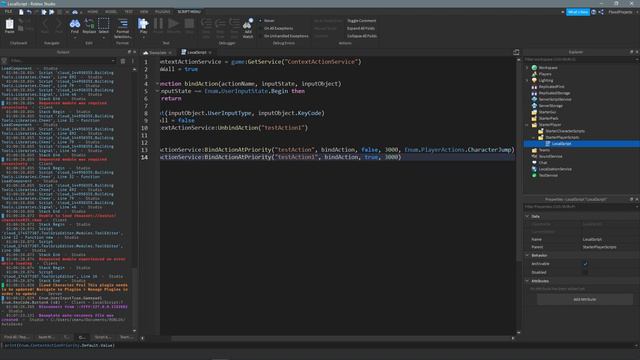Select Workspace in the Explorer
The height and width of the screenshot is (360, 640).
(548, 68)
